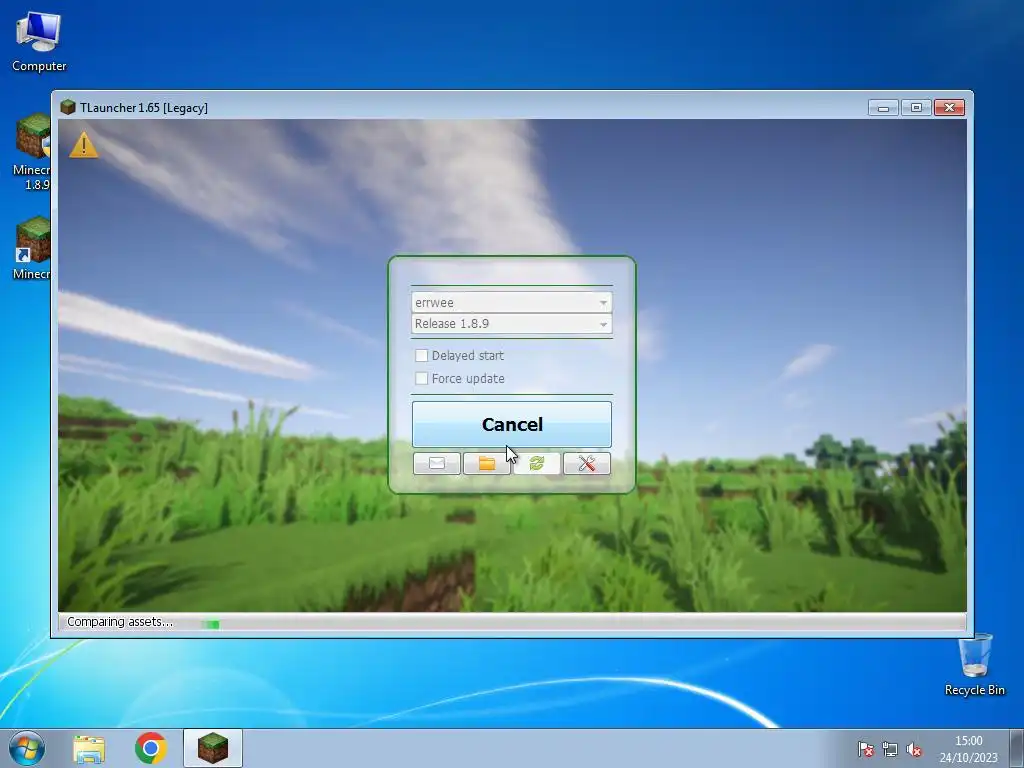1024x768 pixels.
Task: Select the Minecraft 1.8.9 desktop icon
Action: click(x=31, y=152)
